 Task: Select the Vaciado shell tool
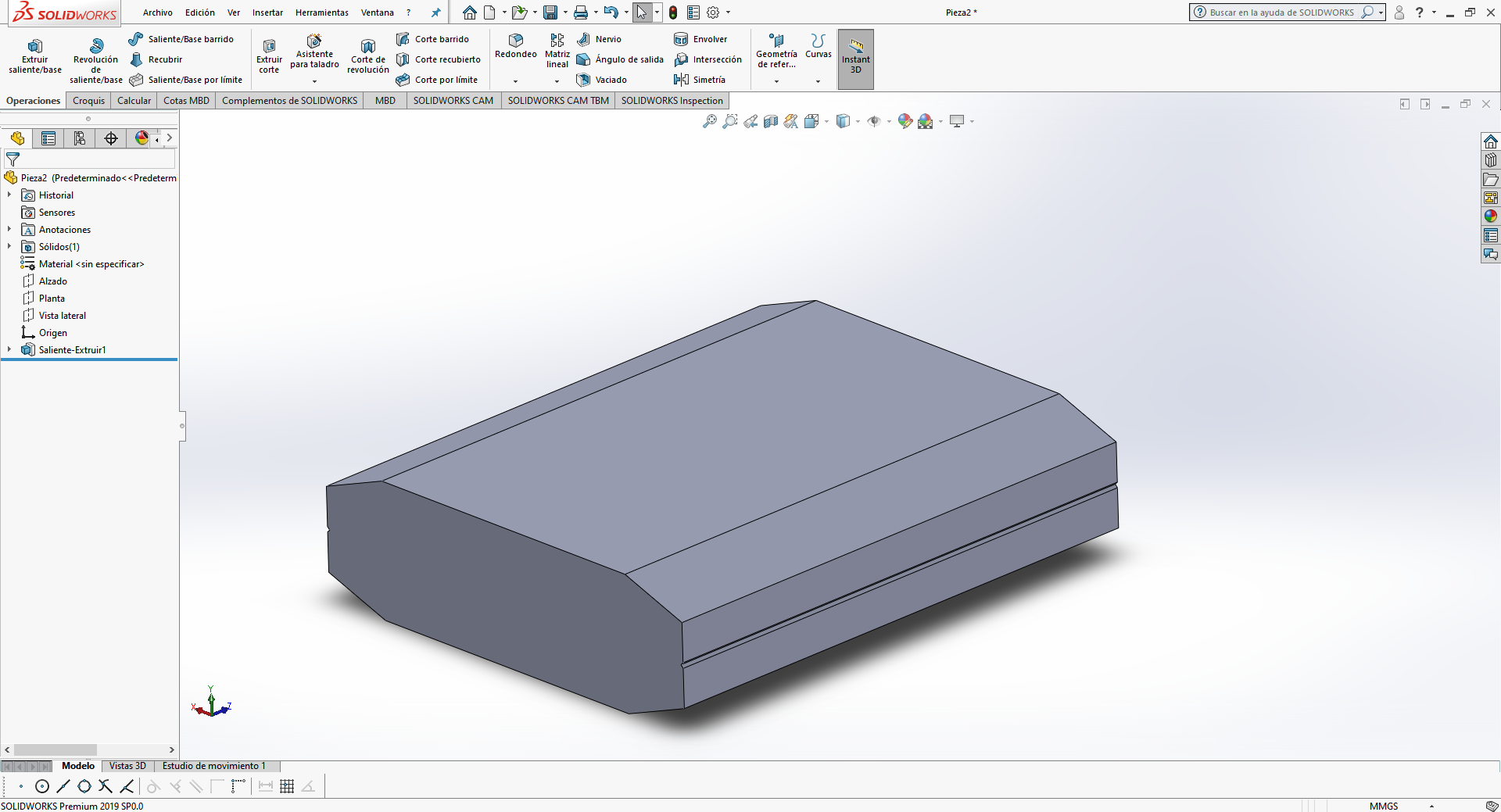click(x=601, y=80)
